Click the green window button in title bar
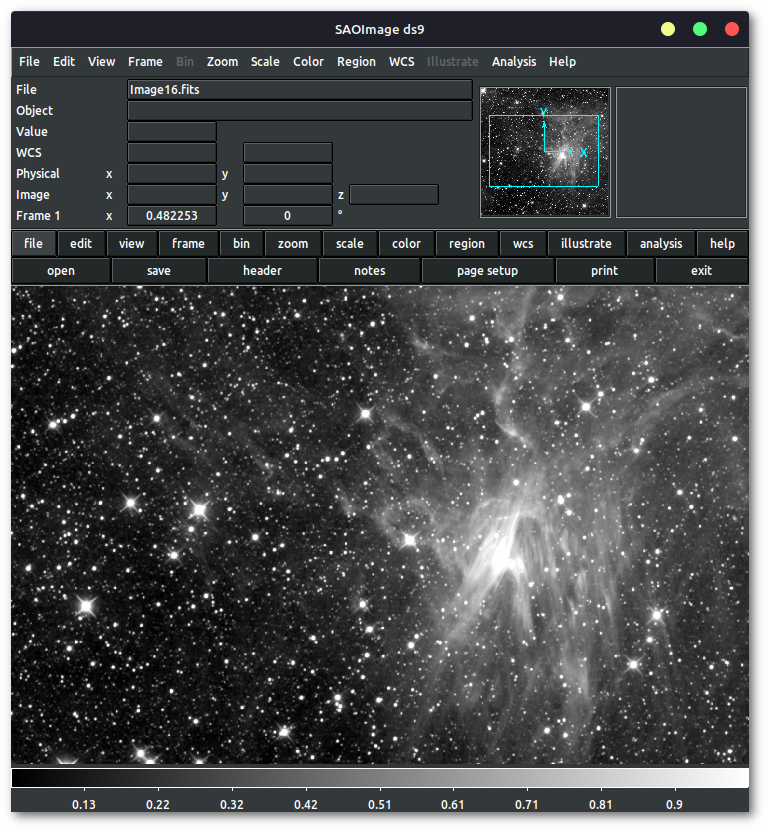The width and height of the screenshot is (768, 831). click(700, 29)
